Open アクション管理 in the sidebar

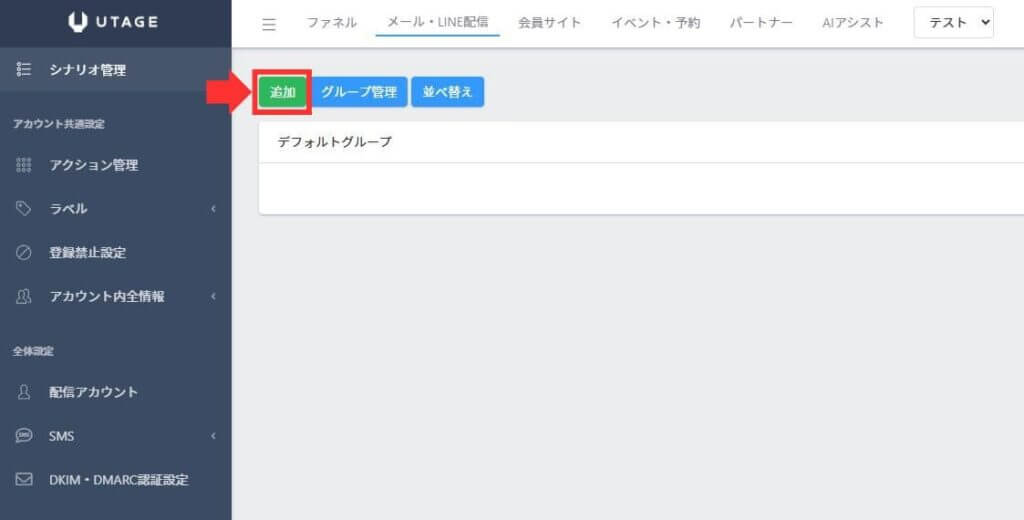pos(116,165)
